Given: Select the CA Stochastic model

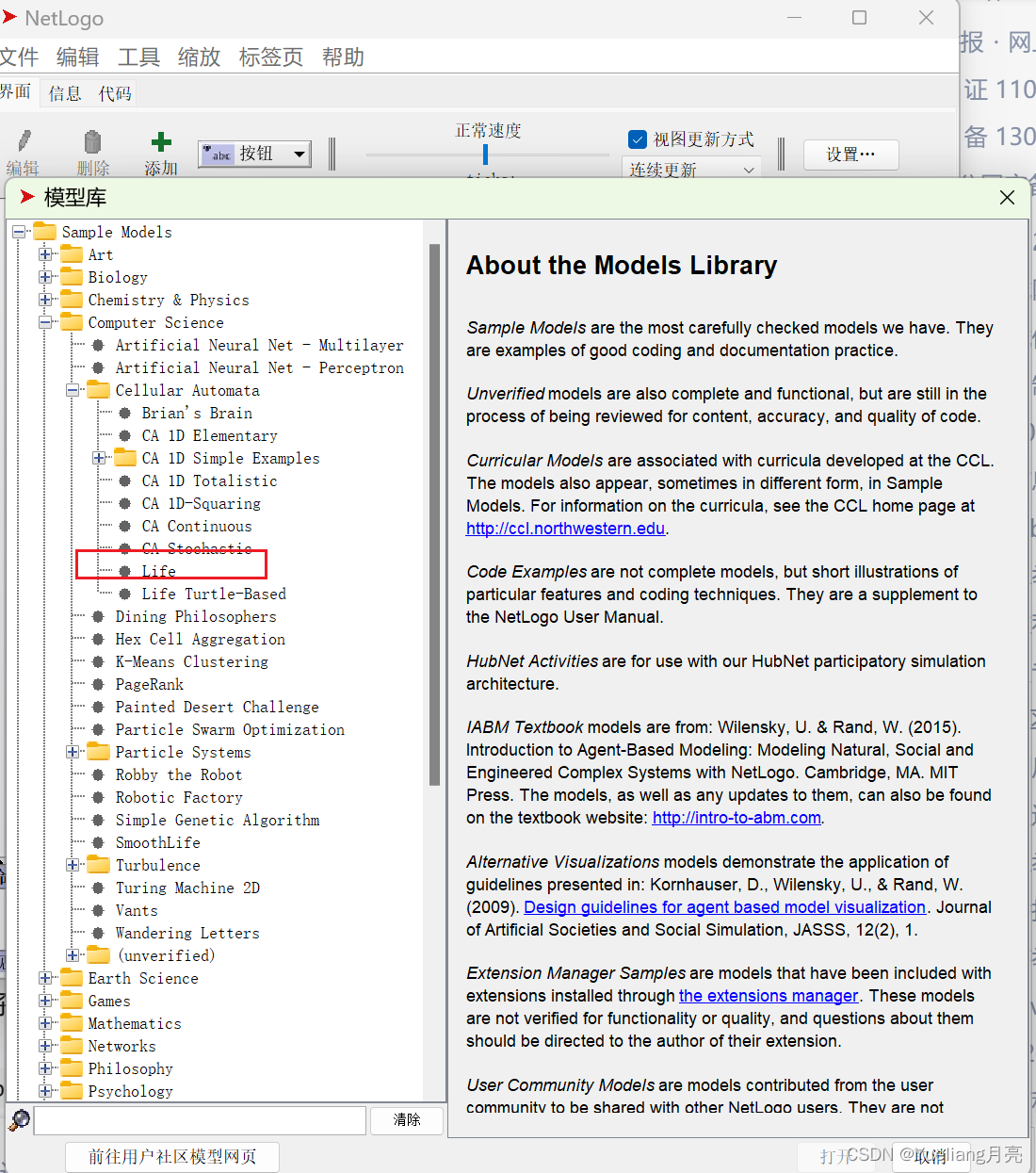Looking at the screenshot, I should [197, 548].
